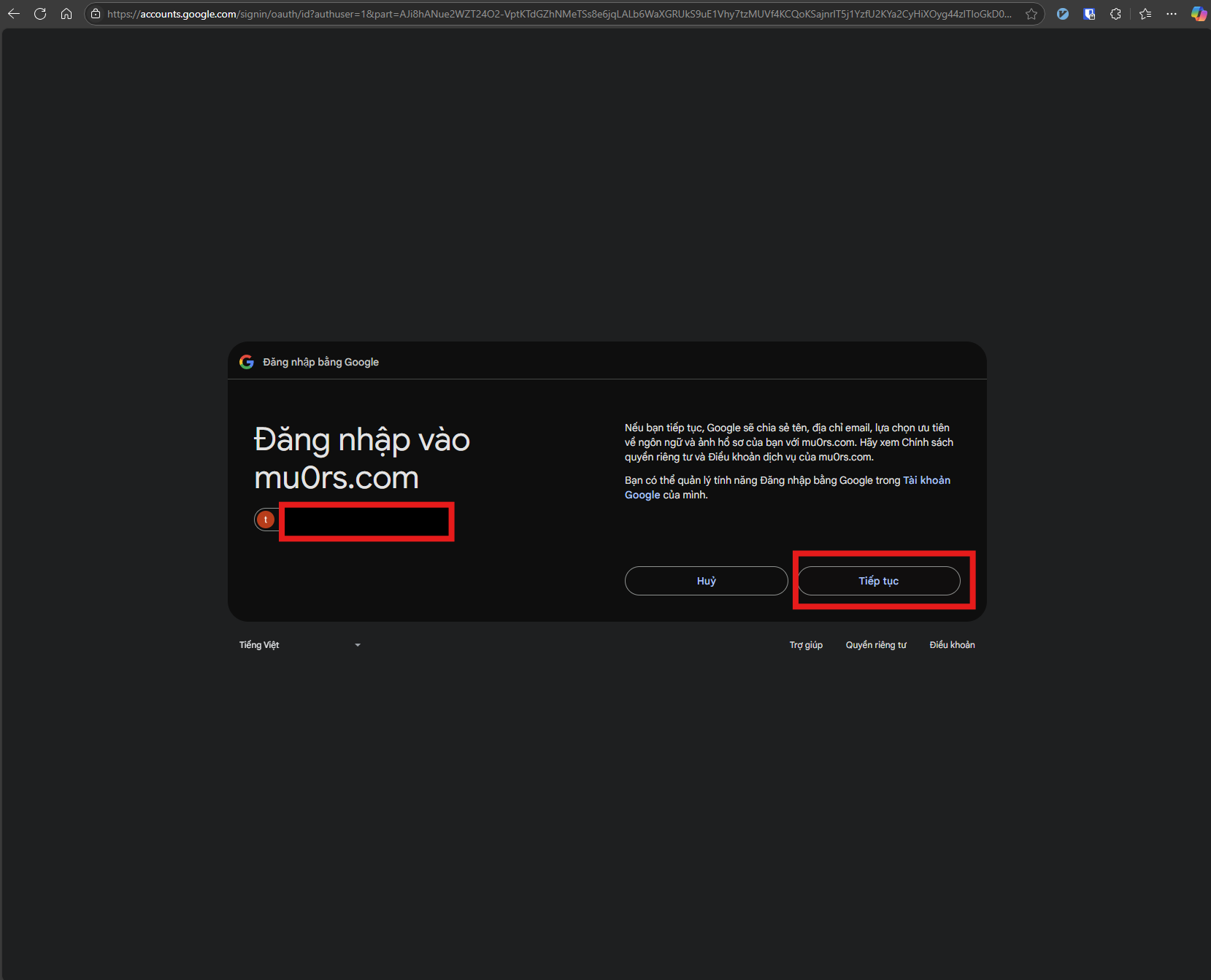
Task: Open Edge Settings and more menu
Action: [1172, 14]
